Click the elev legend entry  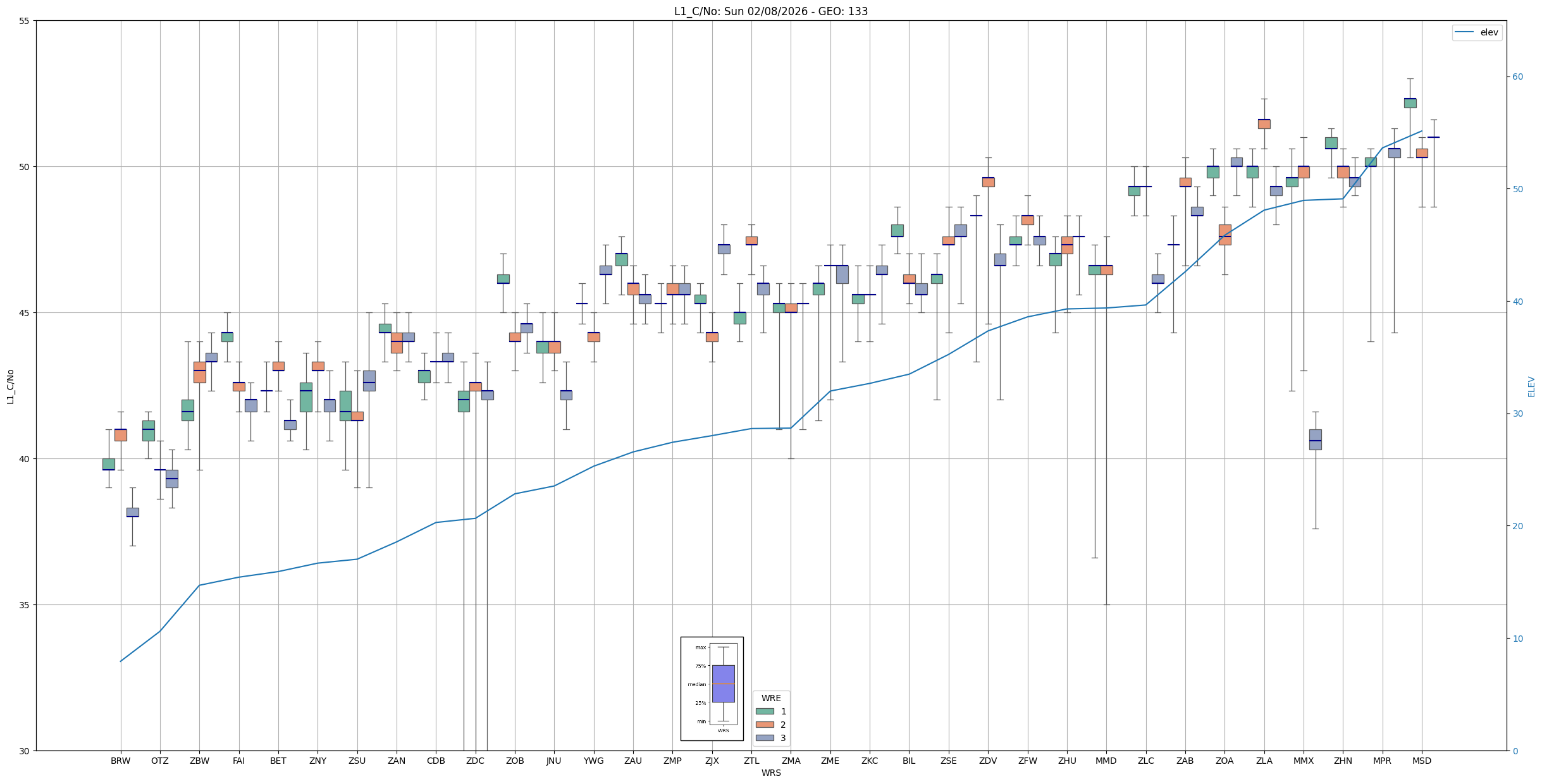tap(1477, 32)
